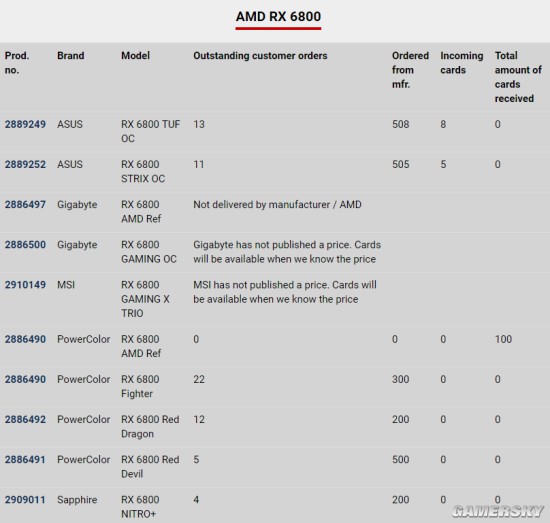
Task: Click the AMD RX 6800 heading
Action: pos(278,16)
